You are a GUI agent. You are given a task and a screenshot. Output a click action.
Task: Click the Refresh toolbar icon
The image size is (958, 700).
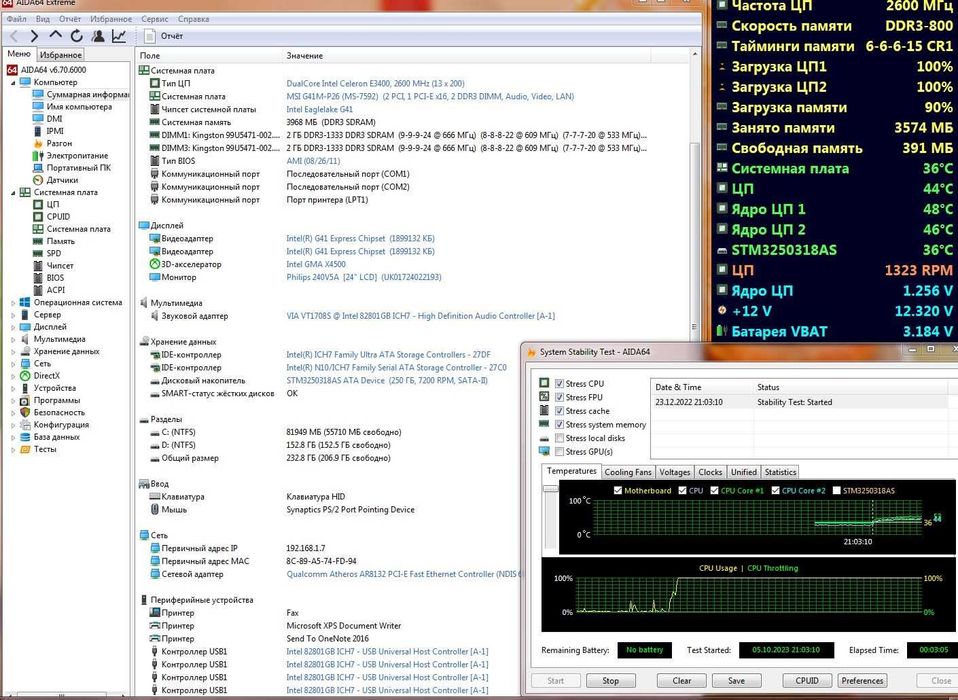[77, 36]
